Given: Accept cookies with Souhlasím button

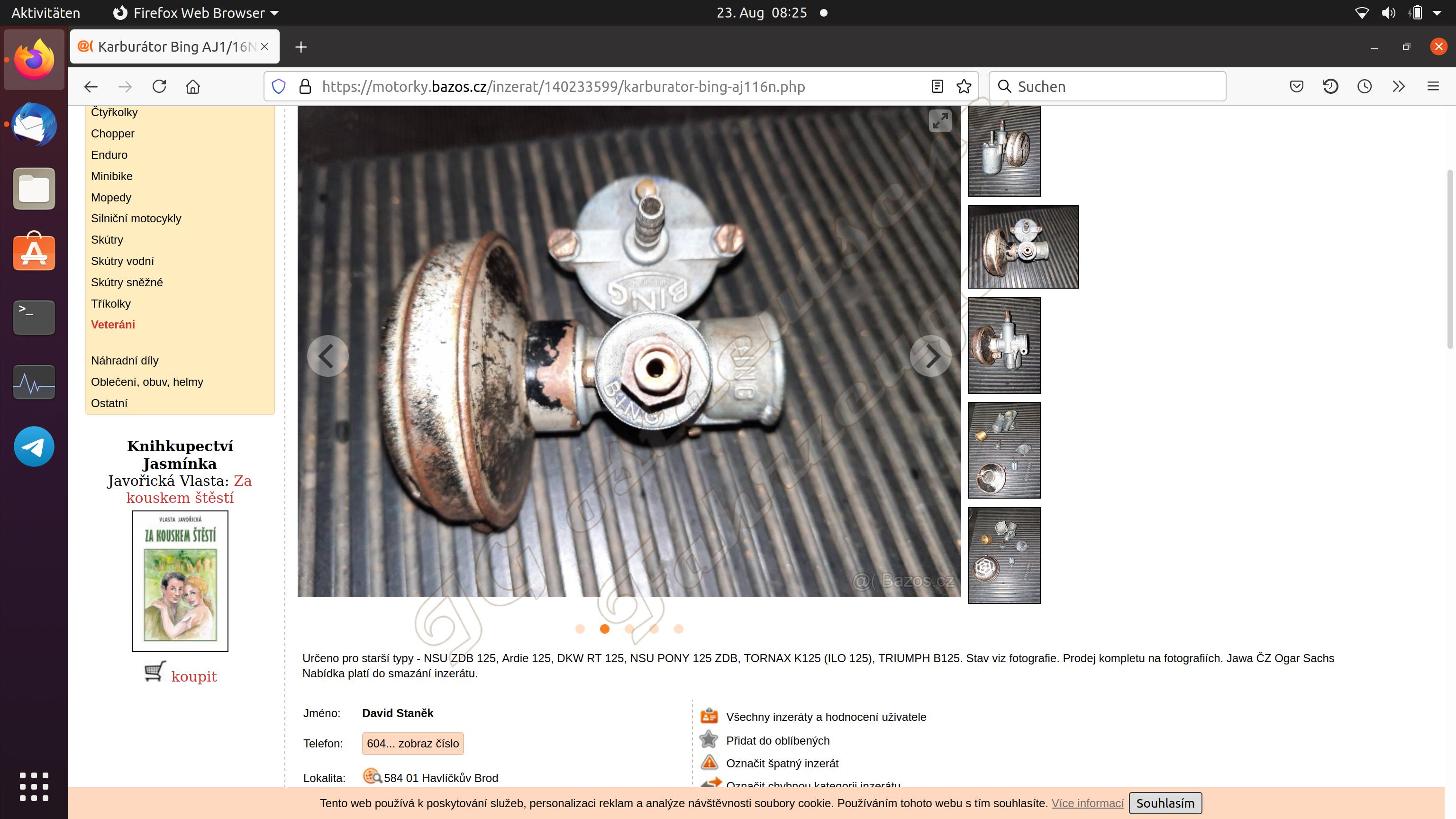Looking at the screenshot, I should pos(1165,803).
